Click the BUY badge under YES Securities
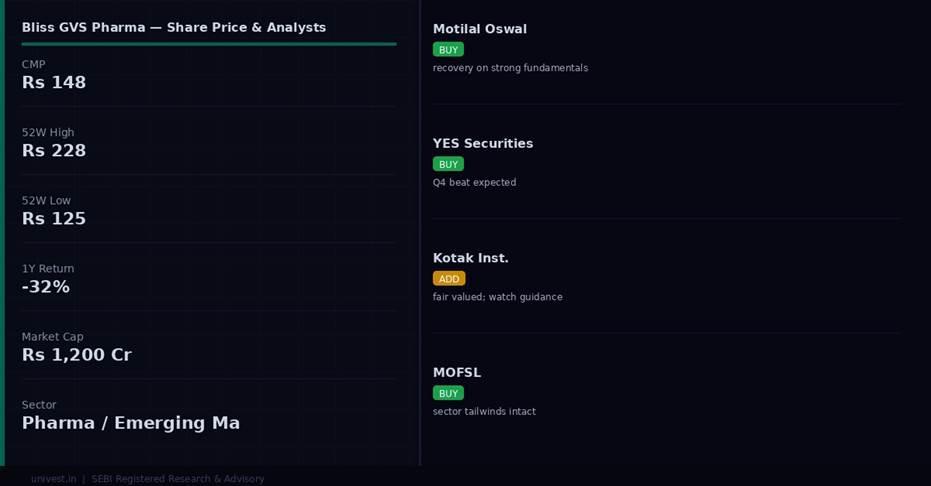The image size is (931, 486). pos(448,164)
